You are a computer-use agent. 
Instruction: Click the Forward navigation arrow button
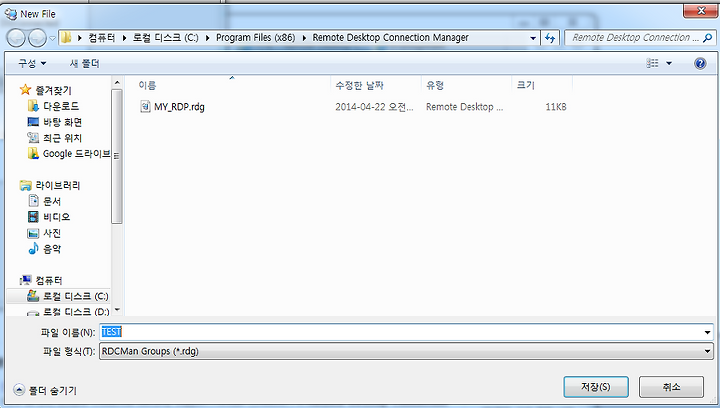coord(37,38)
